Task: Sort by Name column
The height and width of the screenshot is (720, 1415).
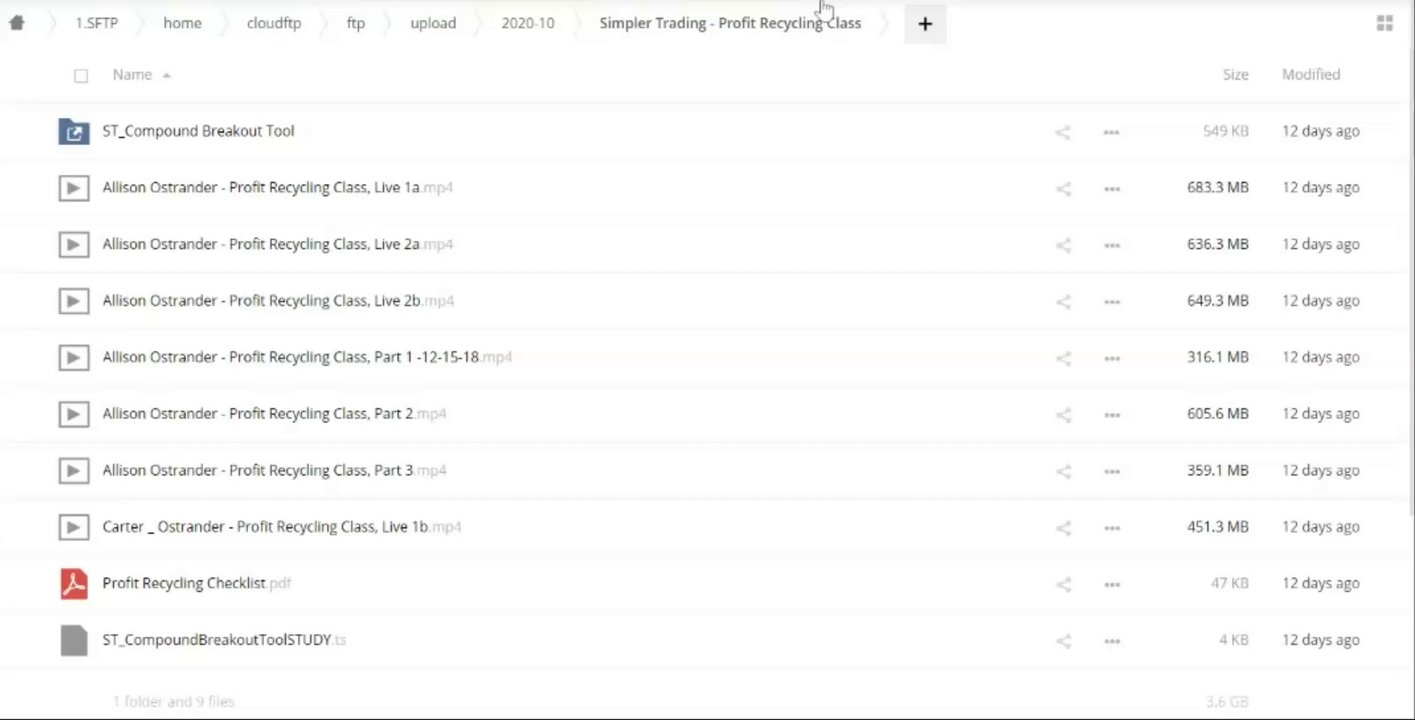Action: [x=132, y=75]
